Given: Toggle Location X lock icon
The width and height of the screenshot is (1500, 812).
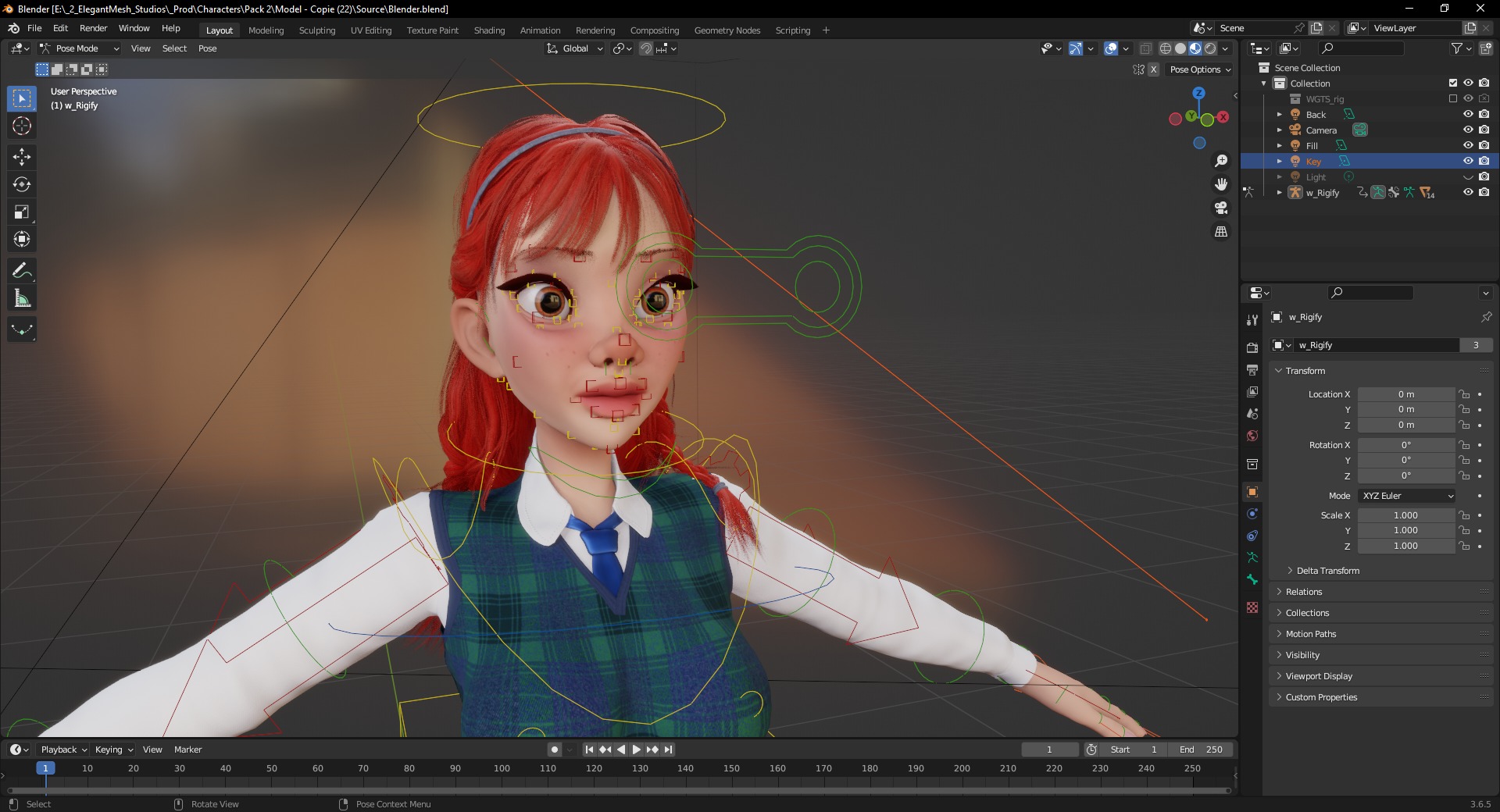Looking at the screenshot, I should coord(1465,394).
